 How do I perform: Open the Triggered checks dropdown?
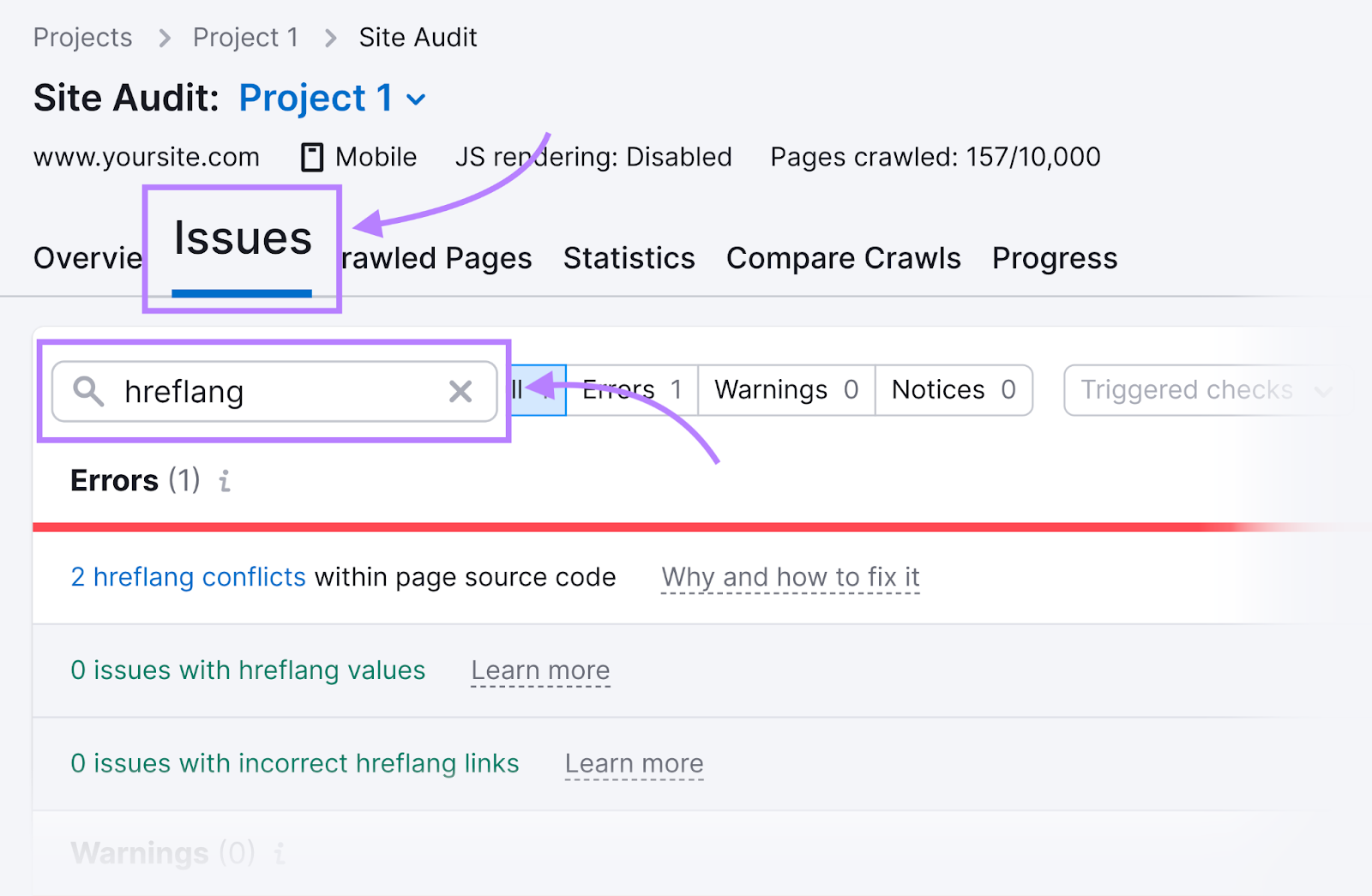1192,390
